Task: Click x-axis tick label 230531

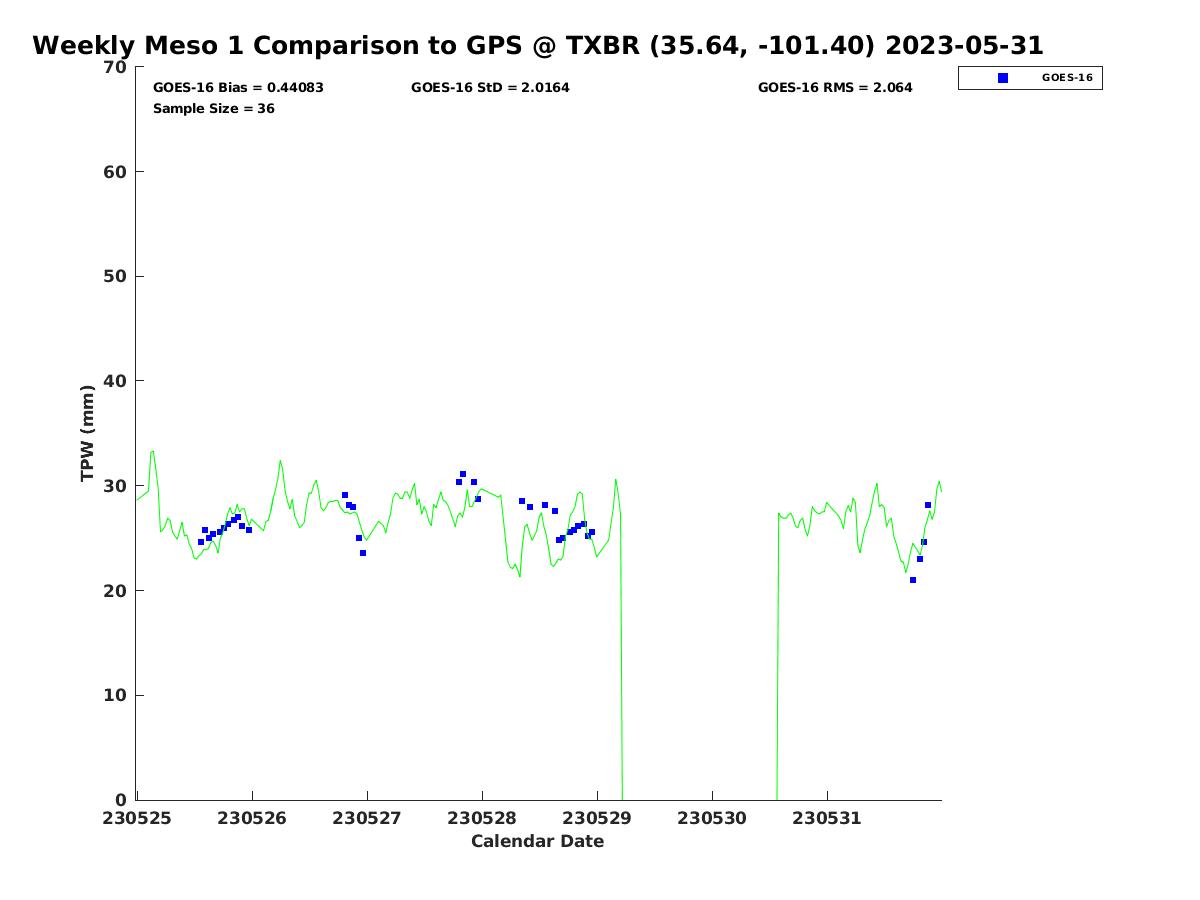Action: click(827, 818)
